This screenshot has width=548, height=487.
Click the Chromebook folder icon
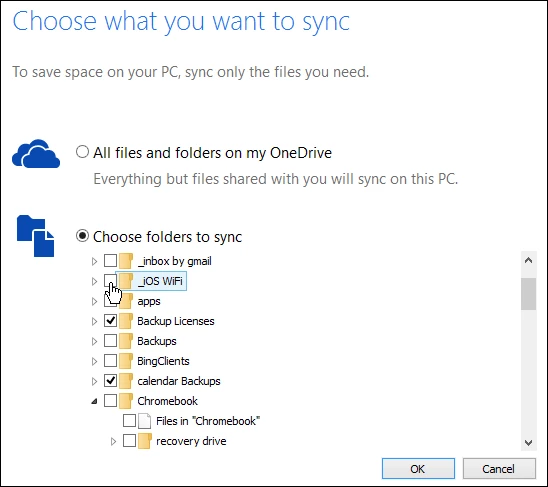(126, 401)
